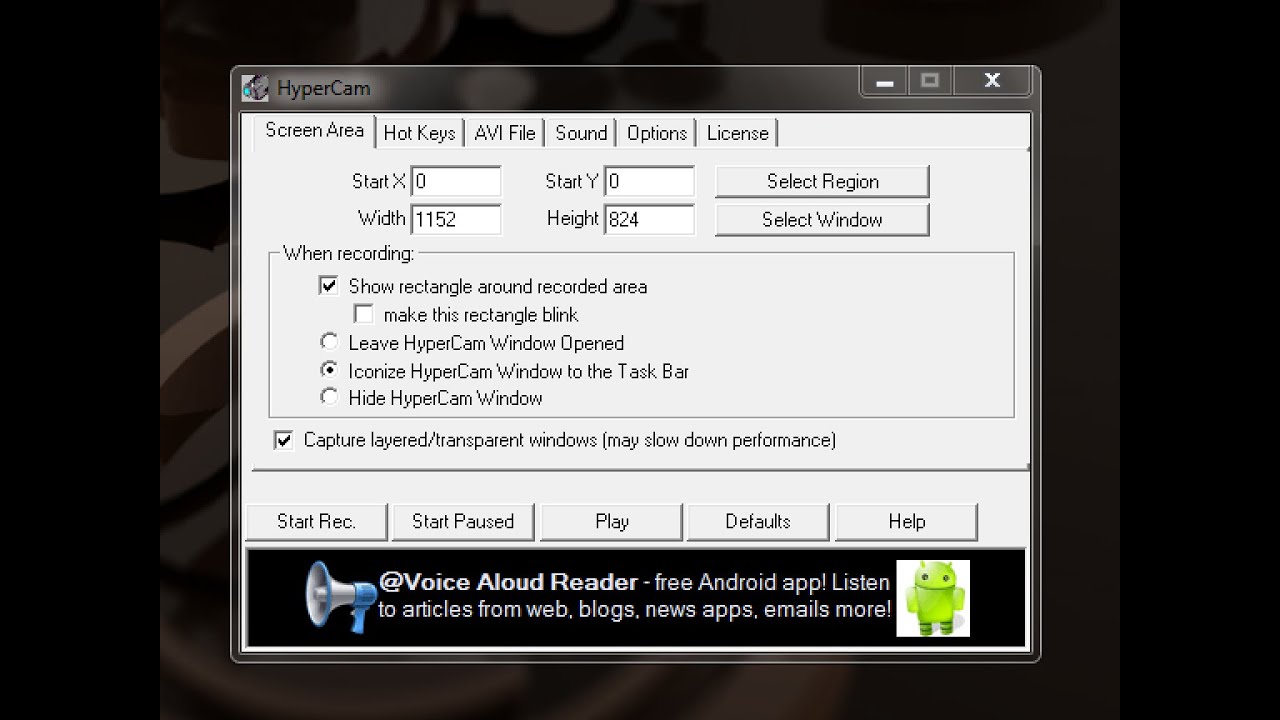Click the Width input field
Image resolution: width=1280 pixels, height=720 pixels.
tap(456, 219)
